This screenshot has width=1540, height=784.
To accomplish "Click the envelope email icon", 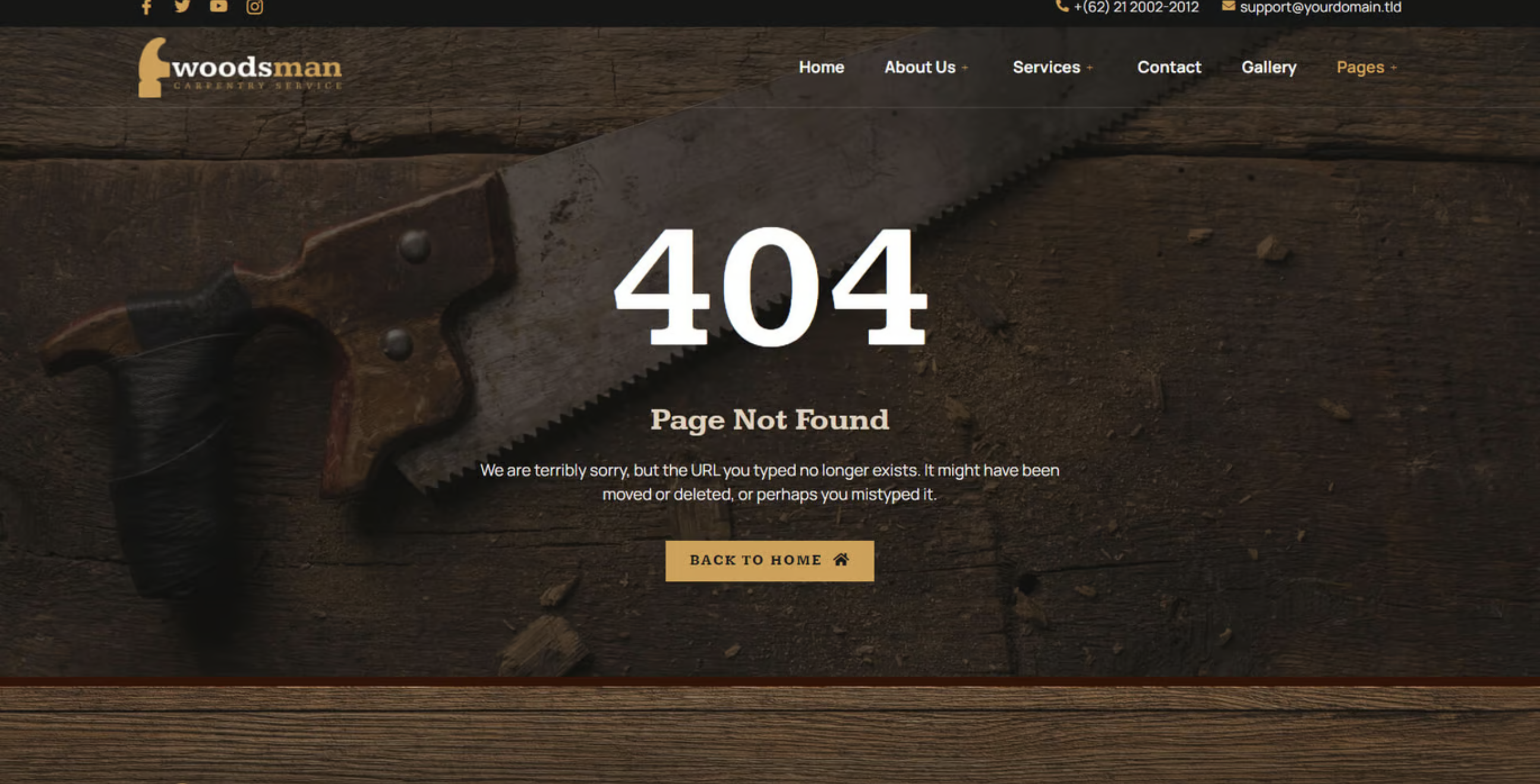I will (1228, 6).
